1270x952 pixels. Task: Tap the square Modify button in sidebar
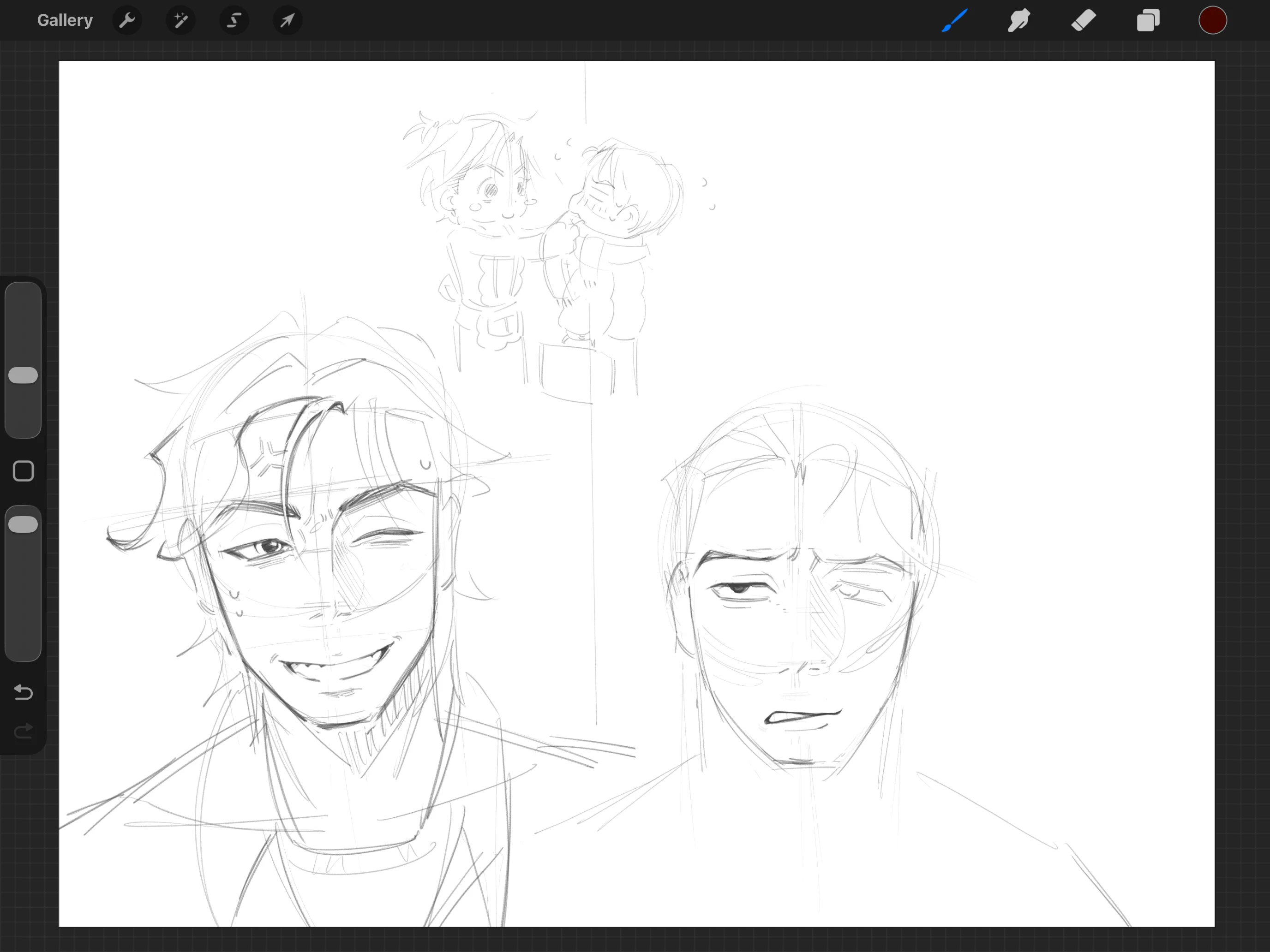tap(23, 471)
